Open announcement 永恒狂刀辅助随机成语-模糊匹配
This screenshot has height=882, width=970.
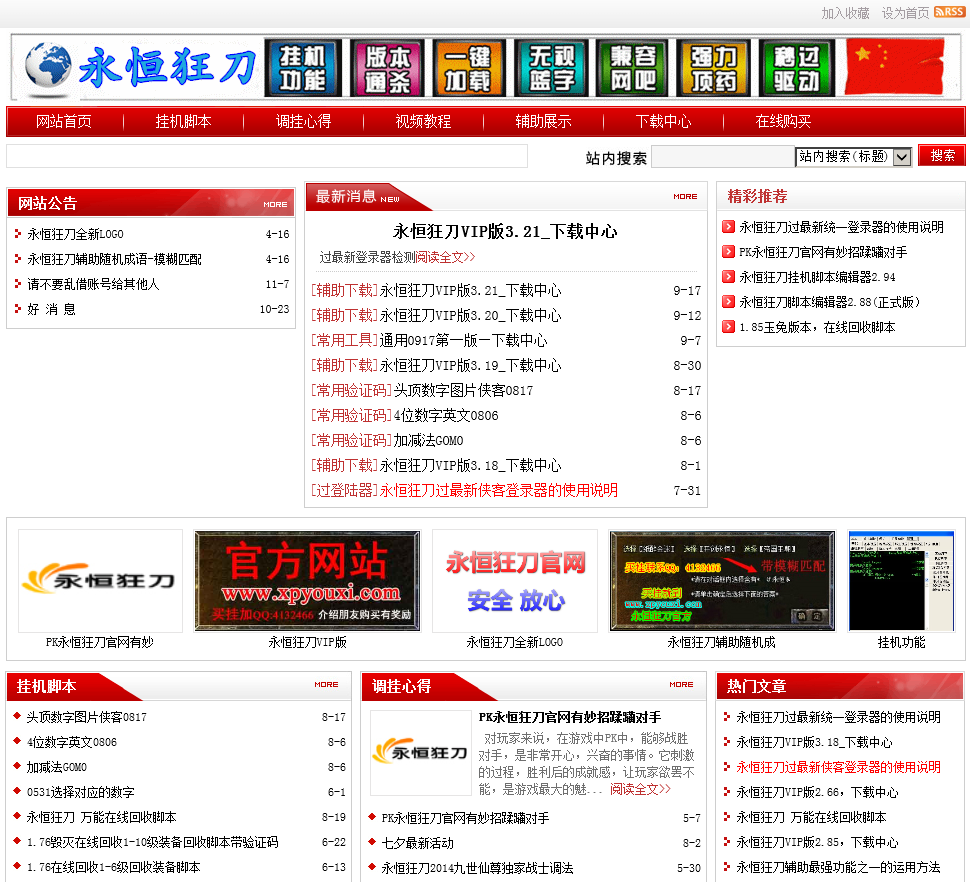pos(114,259)
